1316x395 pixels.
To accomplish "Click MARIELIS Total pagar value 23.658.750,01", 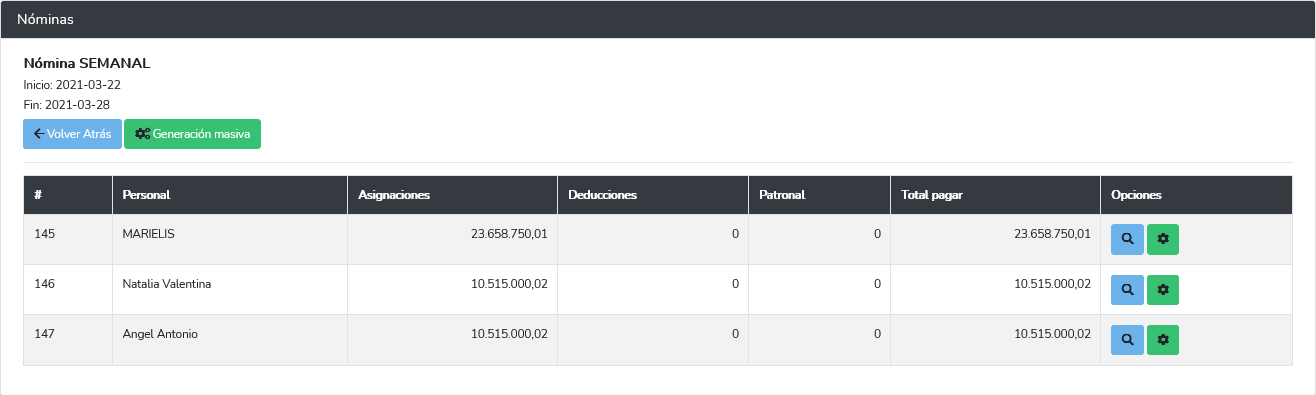I will 1052,233.
